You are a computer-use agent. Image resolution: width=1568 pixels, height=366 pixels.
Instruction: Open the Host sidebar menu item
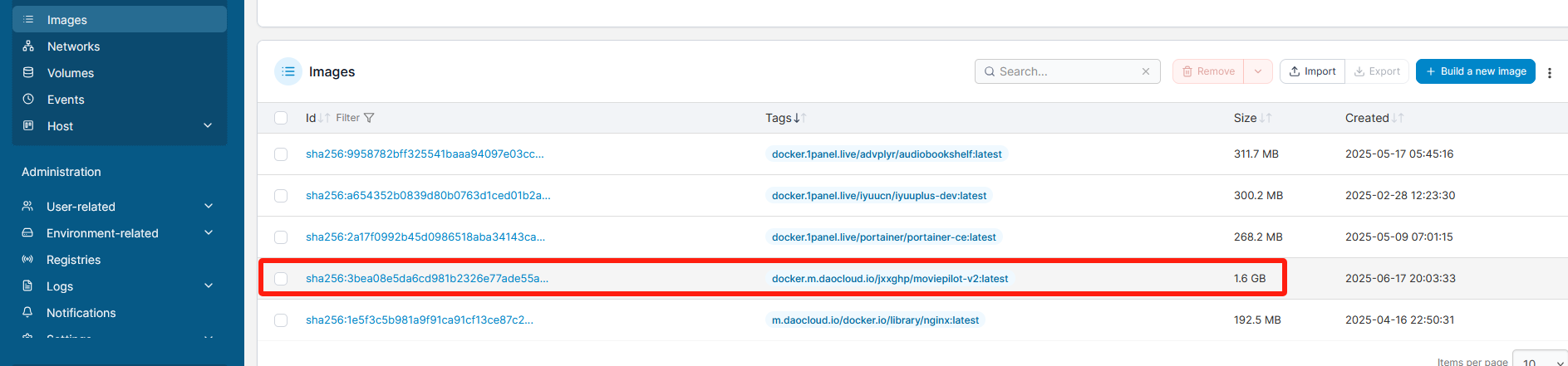coord(120,126)
